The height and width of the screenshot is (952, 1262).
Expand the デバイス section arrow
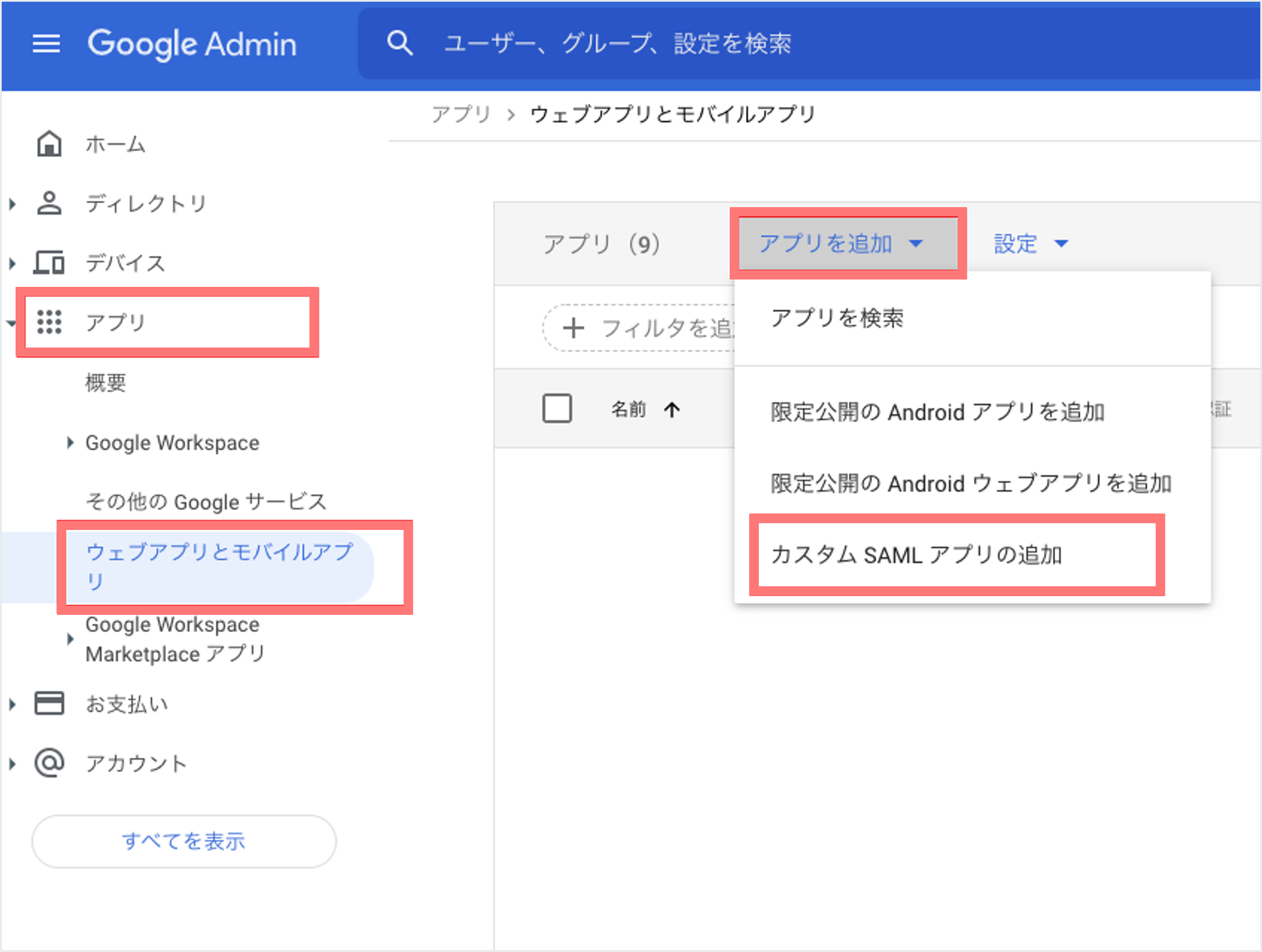13,263
